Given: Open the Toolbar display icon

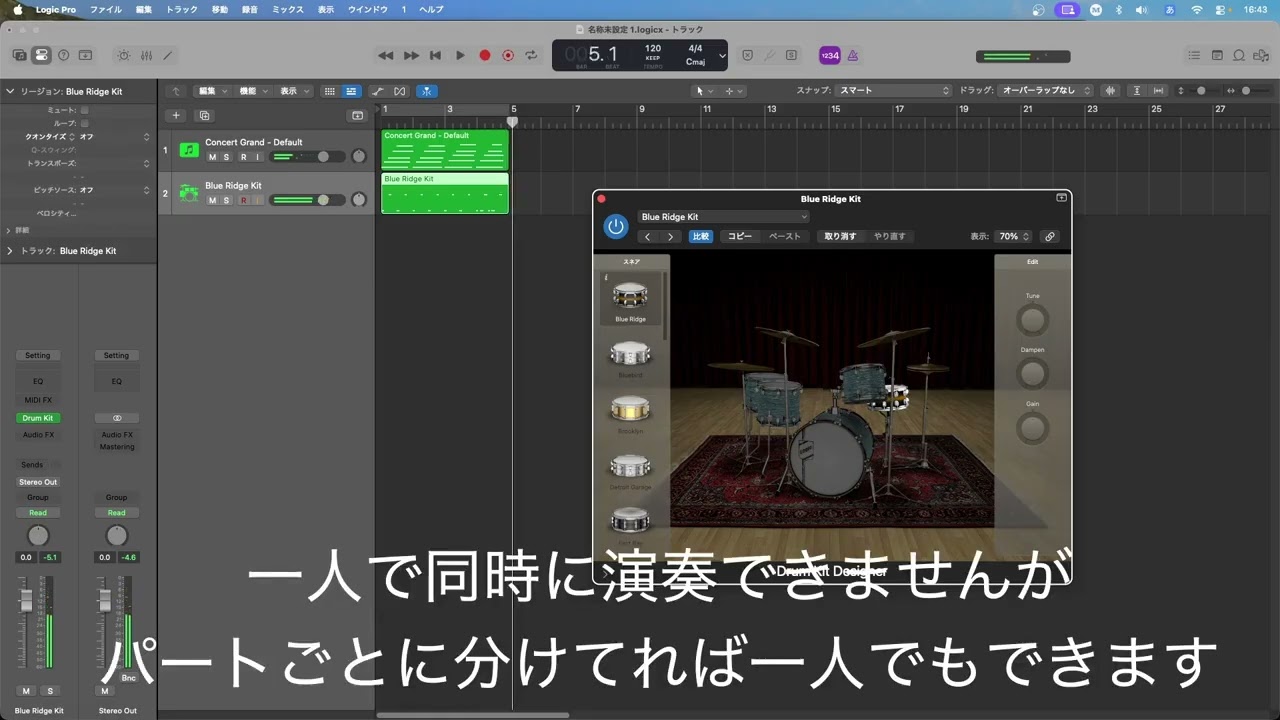Looking at the screenshot, I should [x=85, y=56].
